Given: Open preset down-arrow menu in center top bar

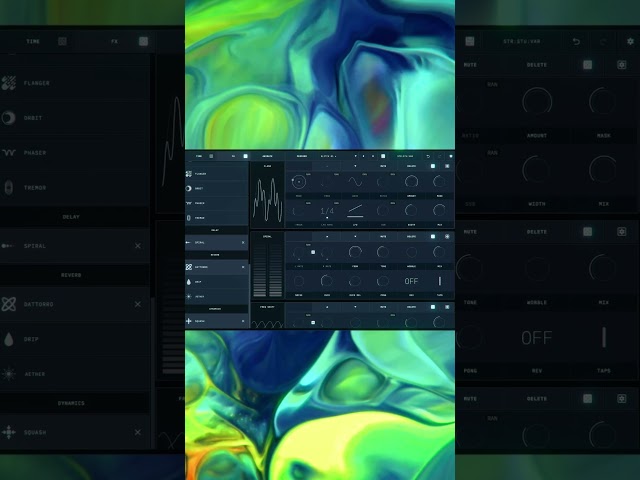Looking at the screenshot, I should pos(356,156).
